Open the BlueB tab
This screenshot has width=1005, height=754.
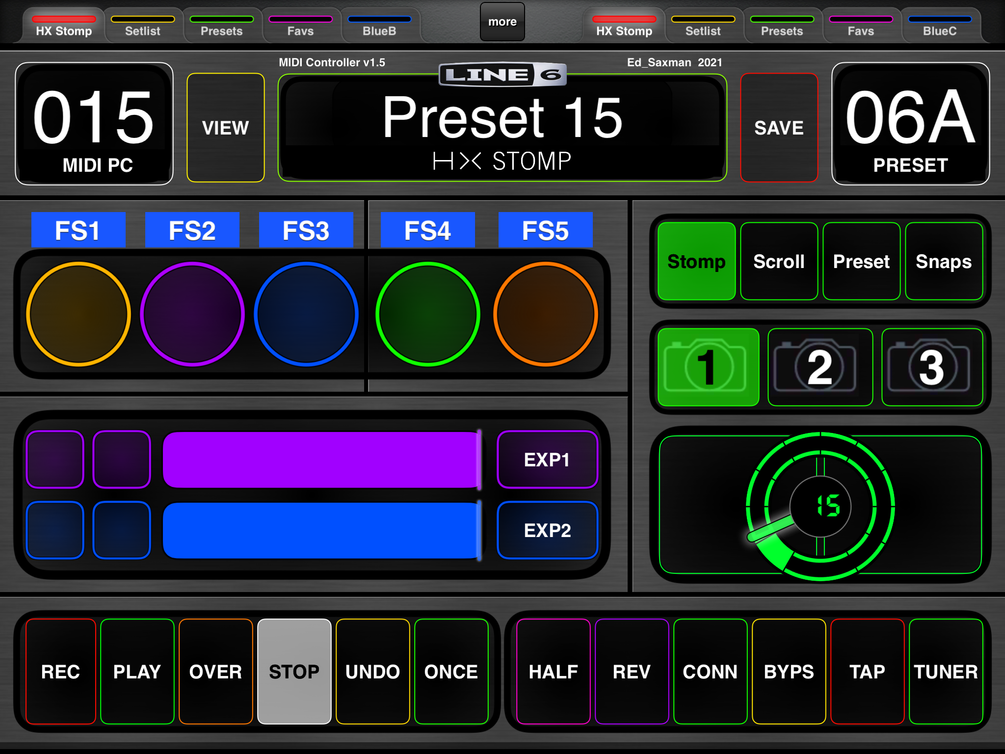379,27
